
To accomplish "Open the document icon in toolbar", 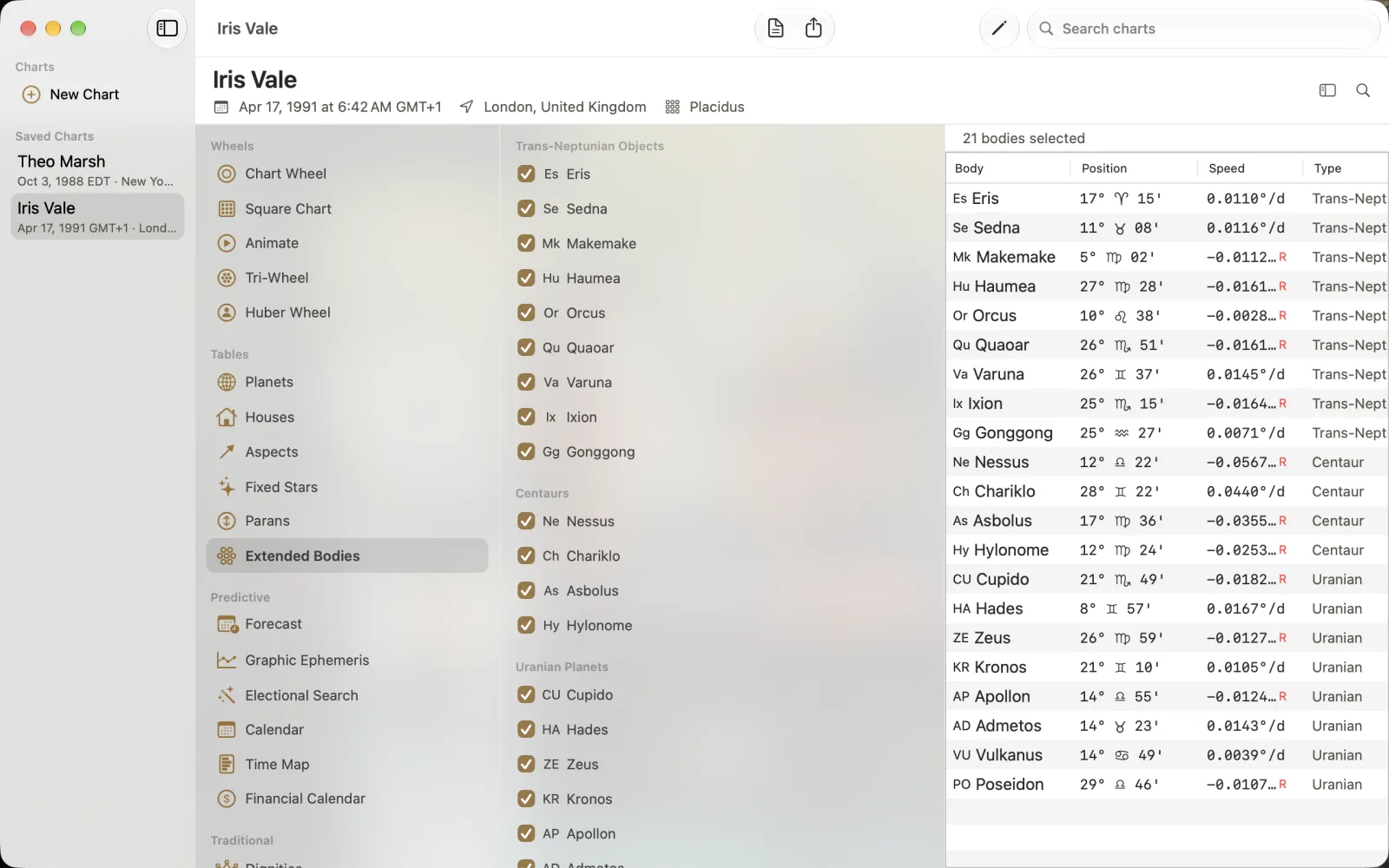I will click(x=776, y=29).
